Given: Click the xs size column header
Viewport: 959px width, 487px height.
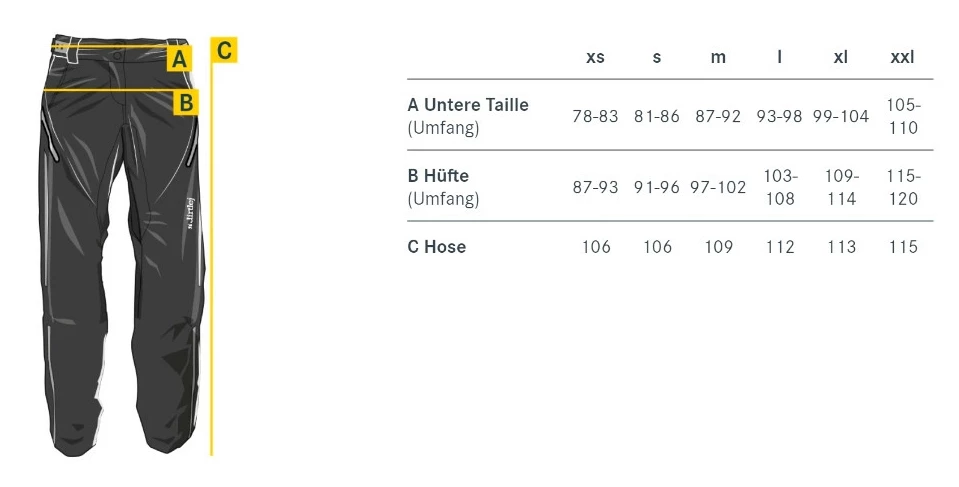Looking at the screenshot, I should pyautogui.click(x=595, y=58).
